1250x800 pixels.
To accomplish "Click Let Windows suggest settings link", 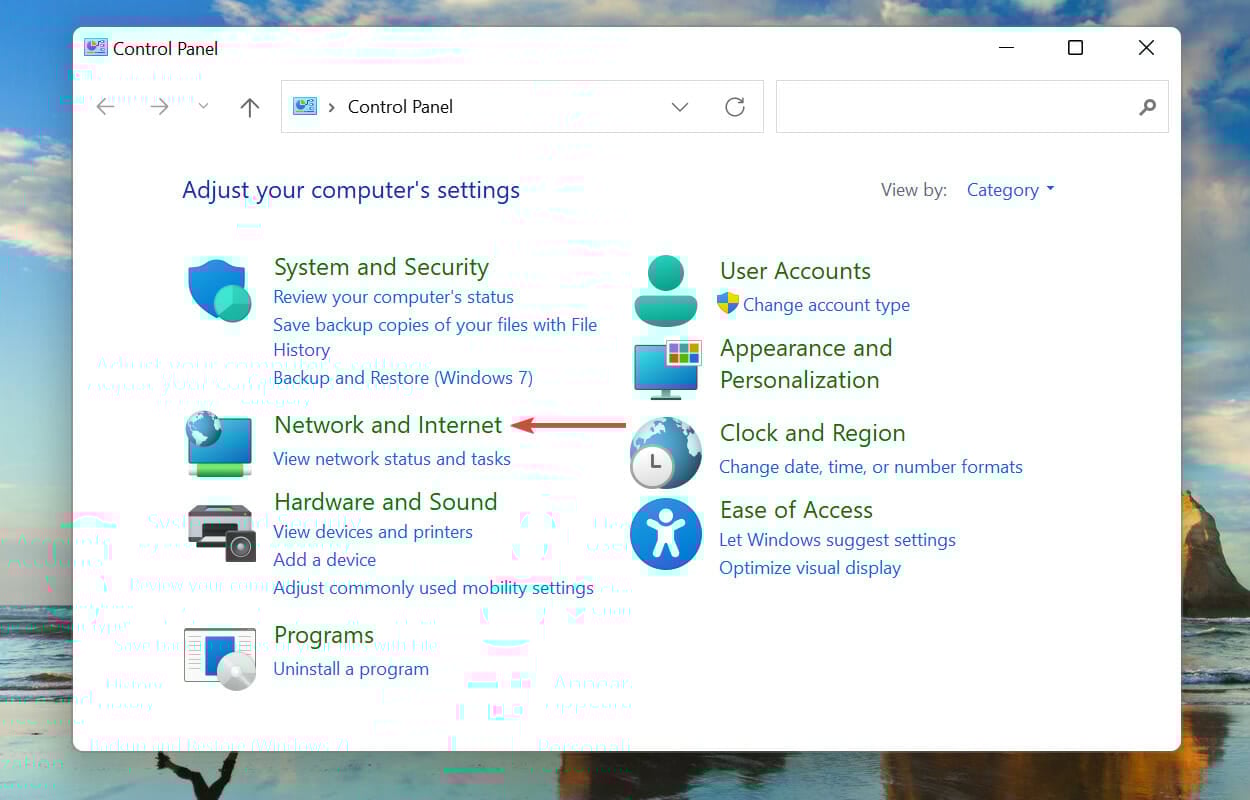I will click(x=837, y=540).
